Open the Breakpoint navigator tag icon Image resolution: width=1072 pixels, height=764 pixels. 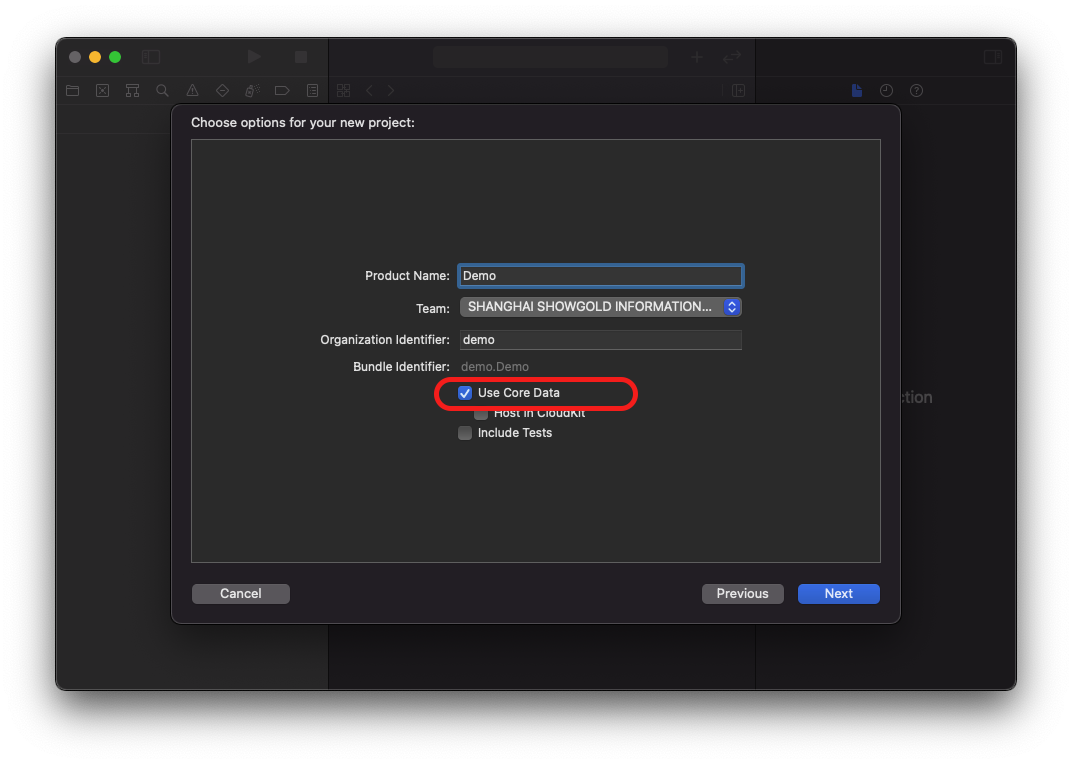(282, 91)
